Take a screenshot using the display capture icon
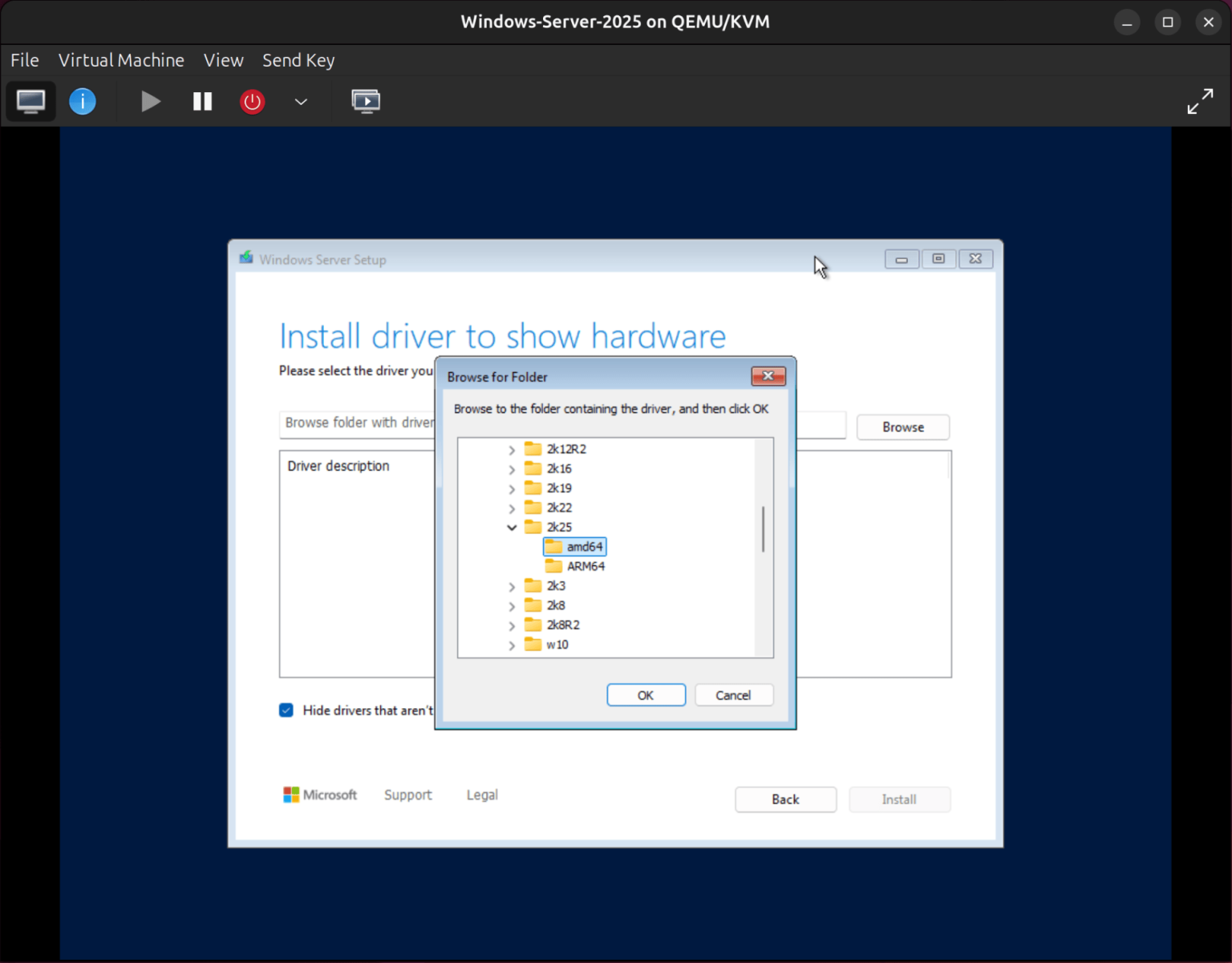 [x=366, y=101]
